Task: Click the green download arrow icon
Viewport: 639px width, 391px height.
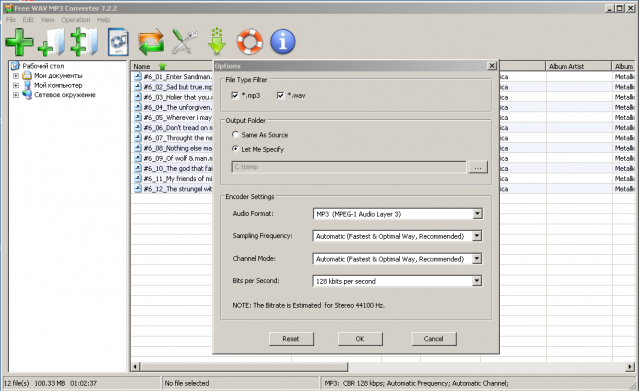Action: point(217,42)
